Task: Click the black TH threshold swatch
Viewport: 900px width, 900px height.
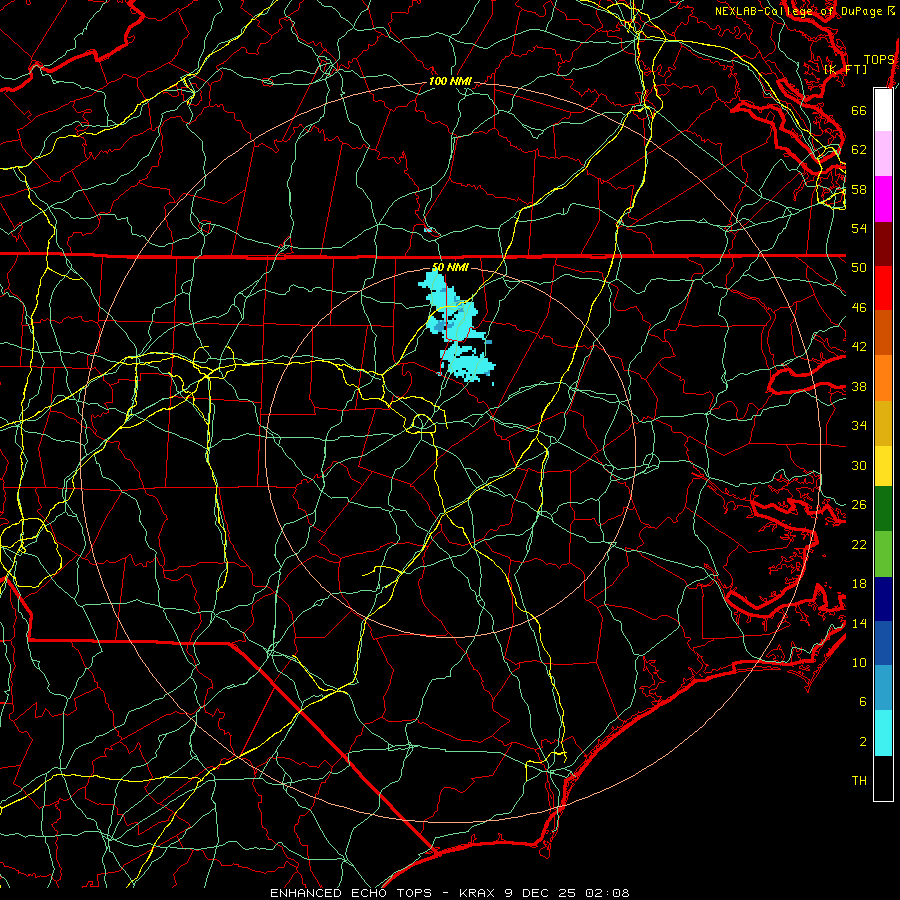Action: [883, 778]
